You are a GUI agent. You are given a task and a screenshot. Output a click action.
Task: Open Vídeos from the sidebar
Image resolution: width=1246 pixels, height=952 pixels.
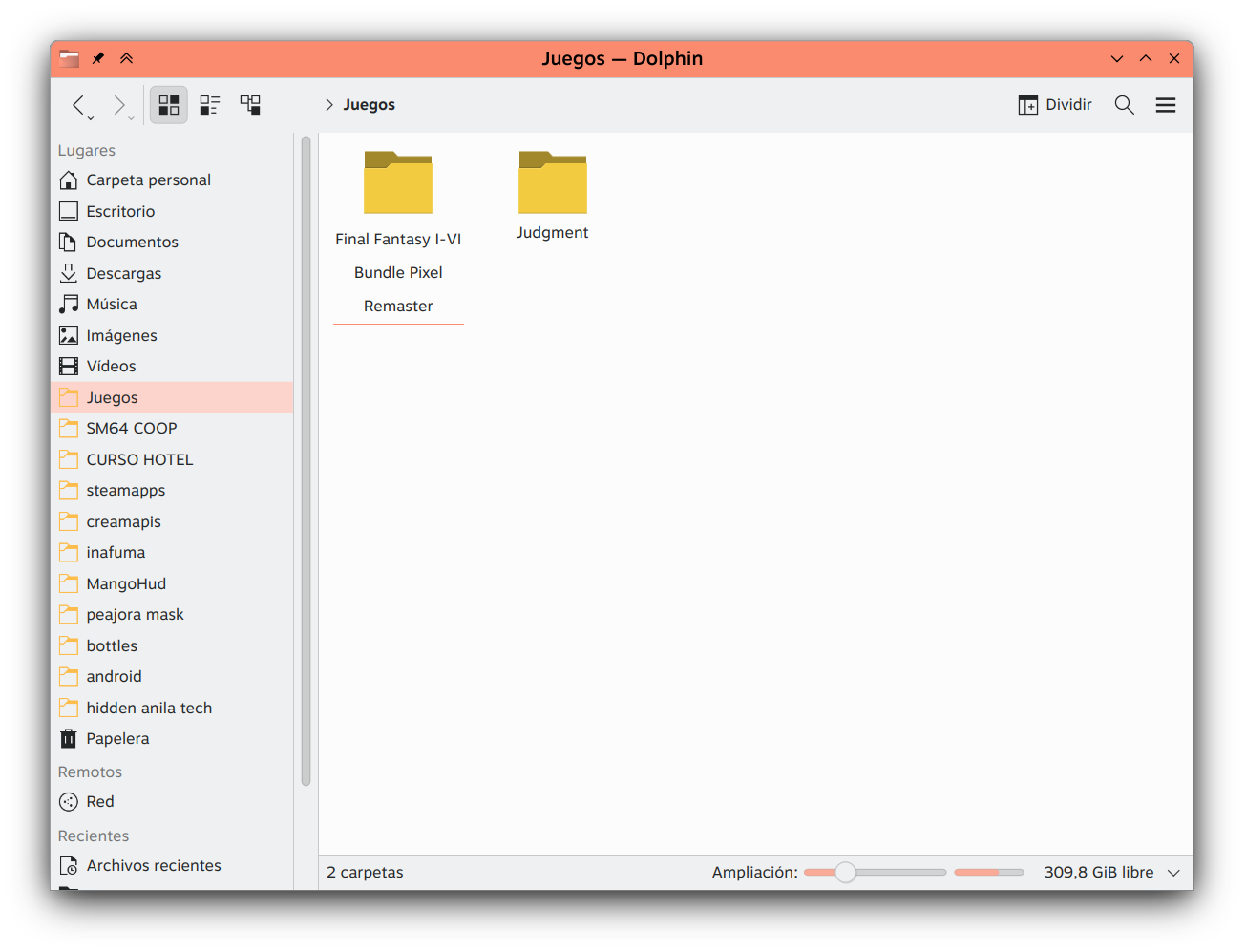(172, 367)
